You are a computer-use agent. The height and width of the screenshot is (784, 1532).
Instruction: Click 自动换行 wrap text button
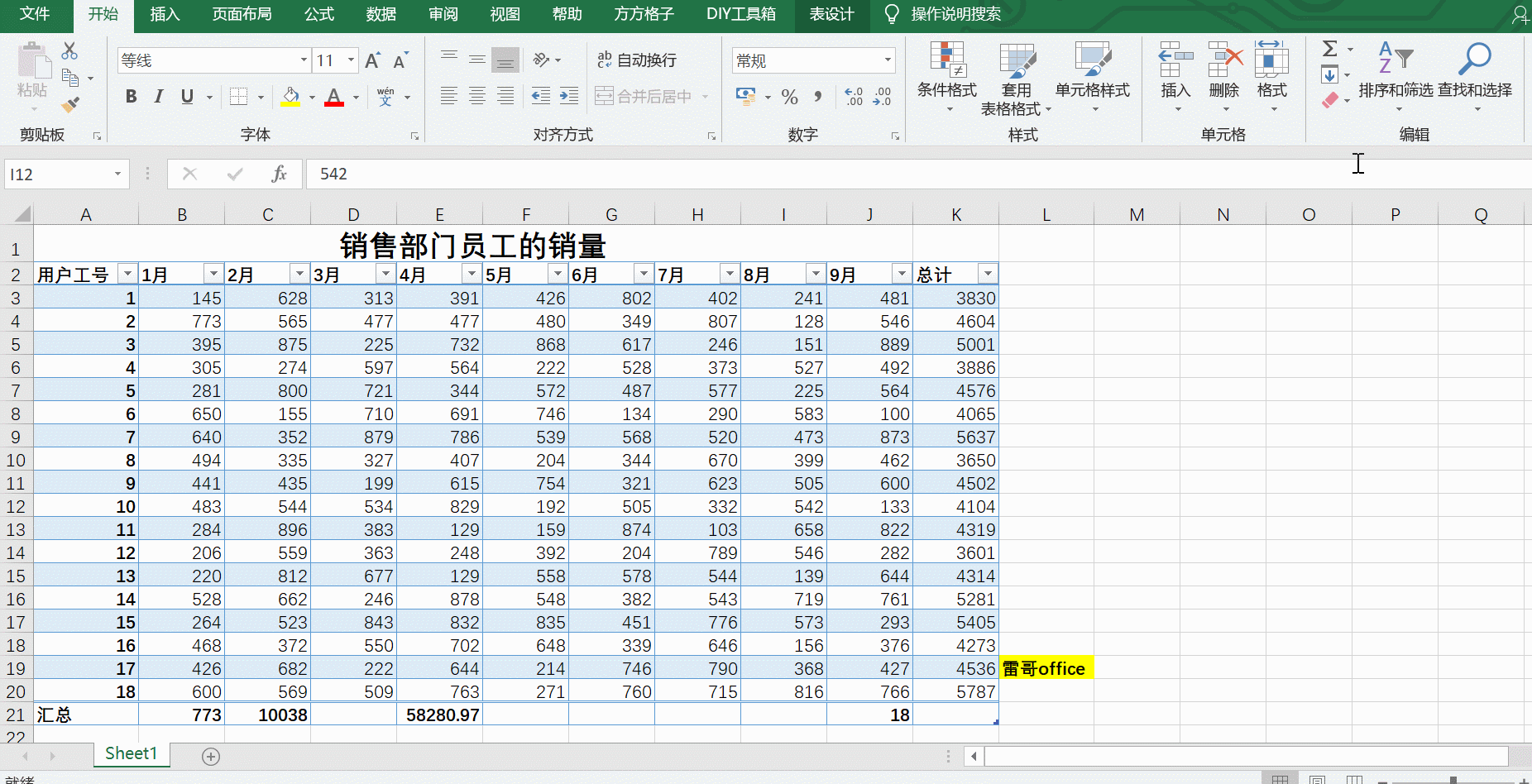[x=637, y=60]
